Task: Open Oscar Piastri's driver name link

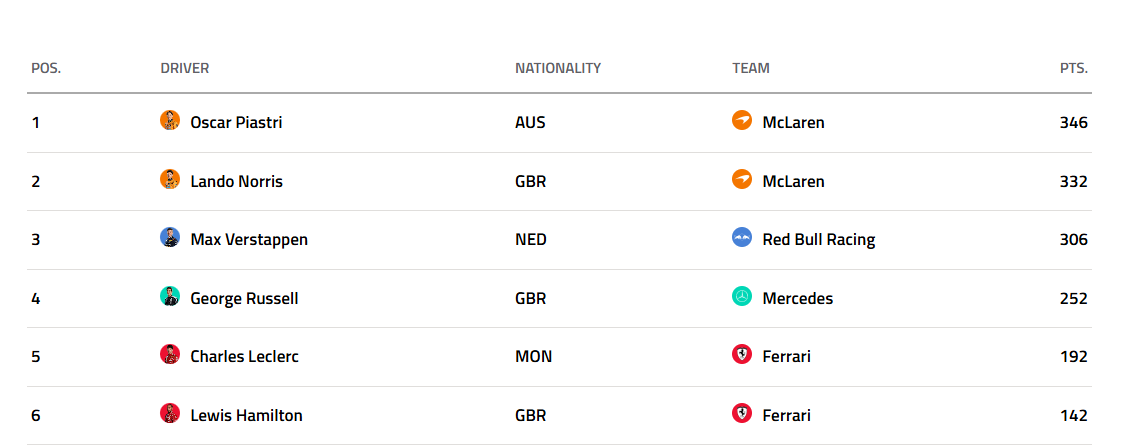Action: [236, 123]
